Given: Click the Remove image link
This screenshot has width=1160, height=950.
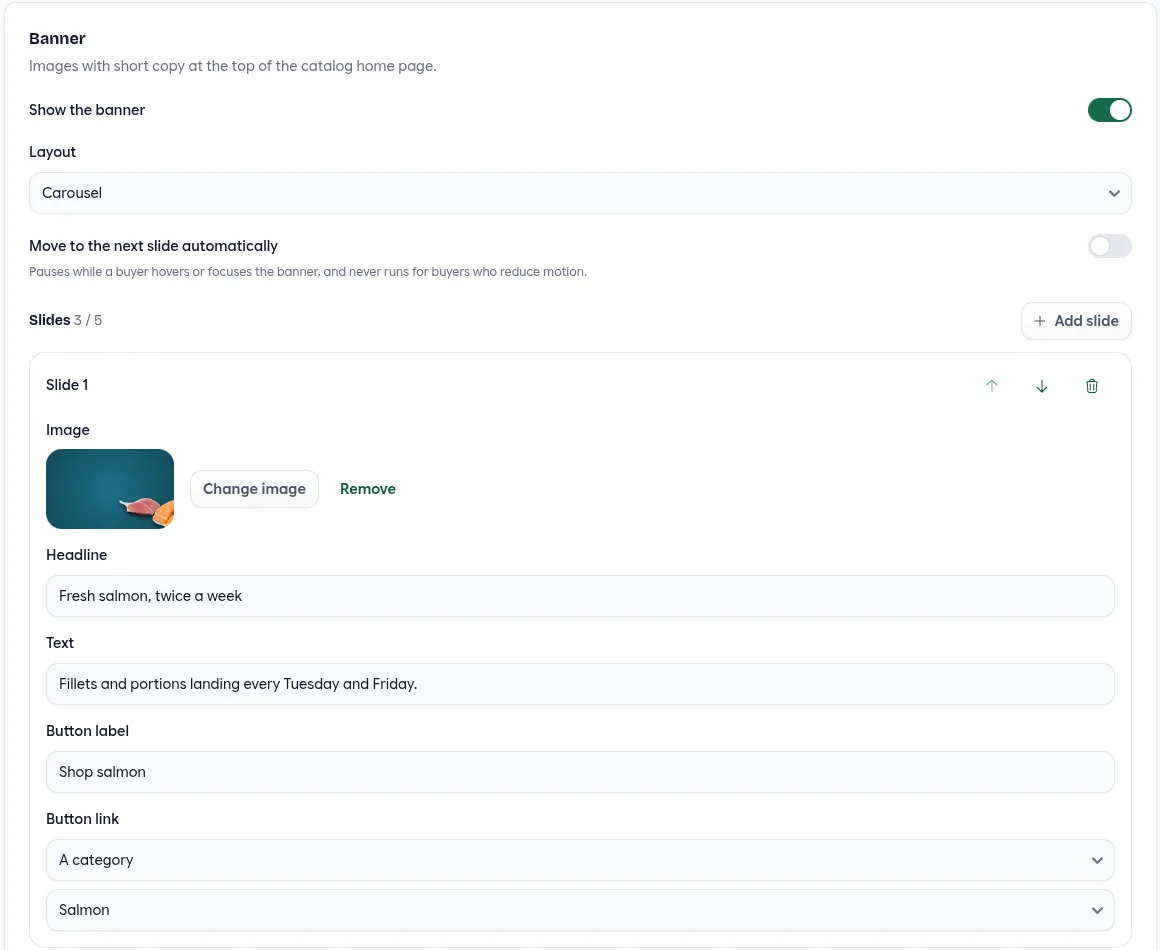Looking at the screenshot, I should pos(368,489).
